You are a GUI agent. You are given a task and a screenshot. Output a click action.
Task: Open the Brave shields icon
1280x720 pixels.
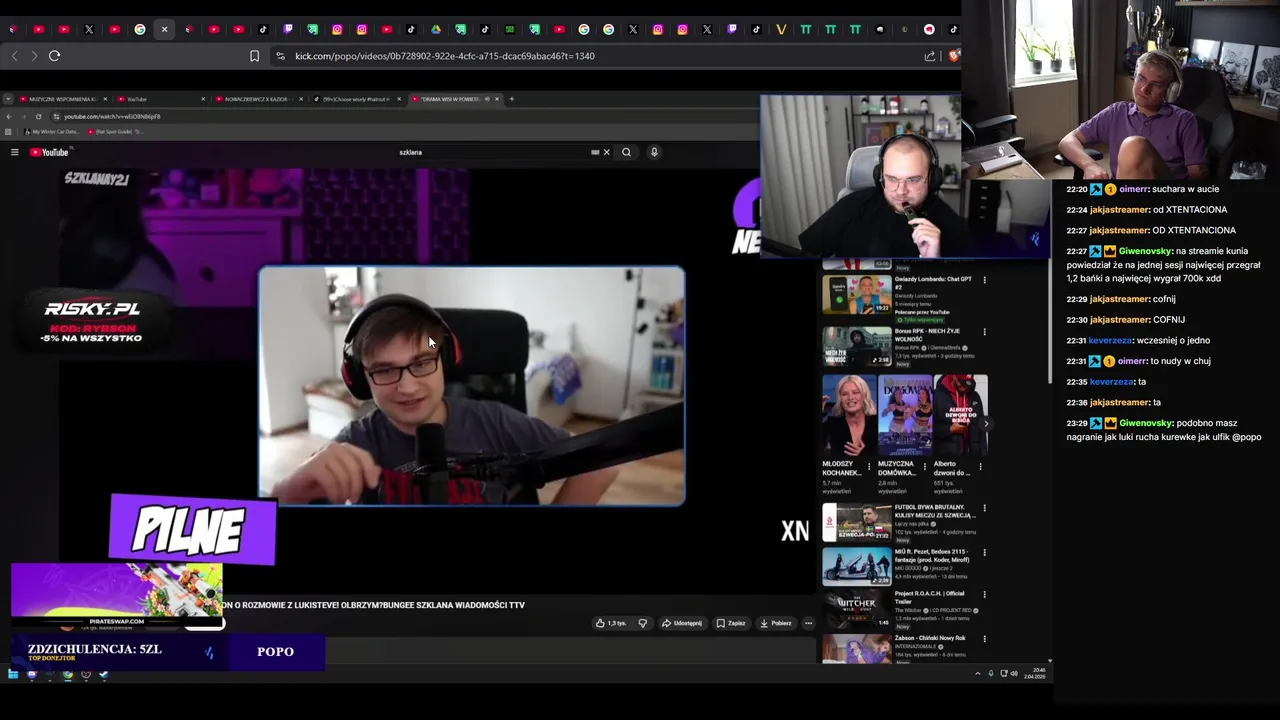954,56
